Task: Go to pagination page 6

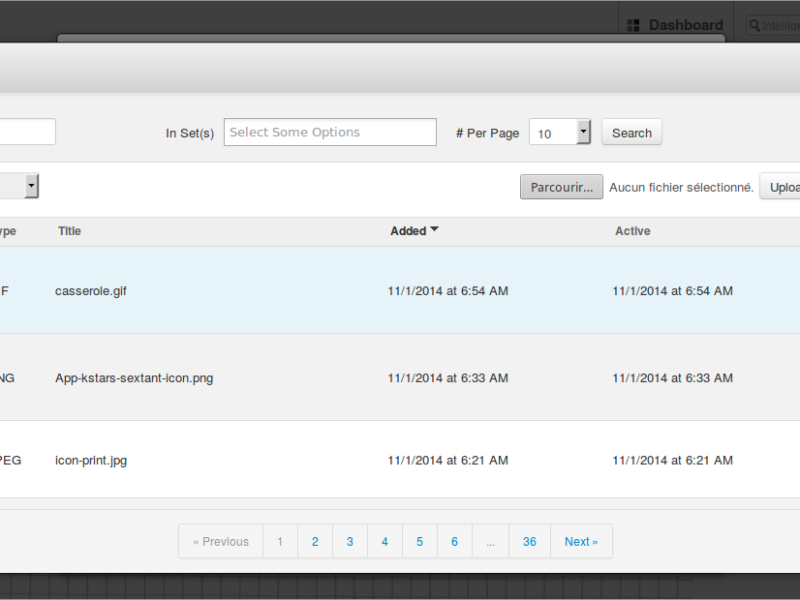Action: (454, 541)
